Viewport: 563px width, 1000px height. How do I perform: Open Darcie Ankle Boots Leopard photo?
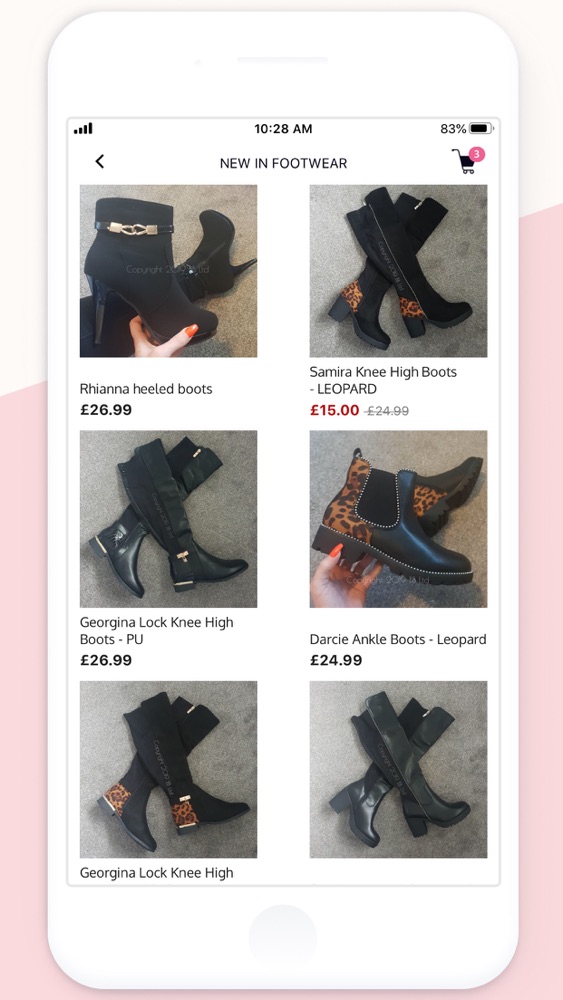tap(398, 519)
